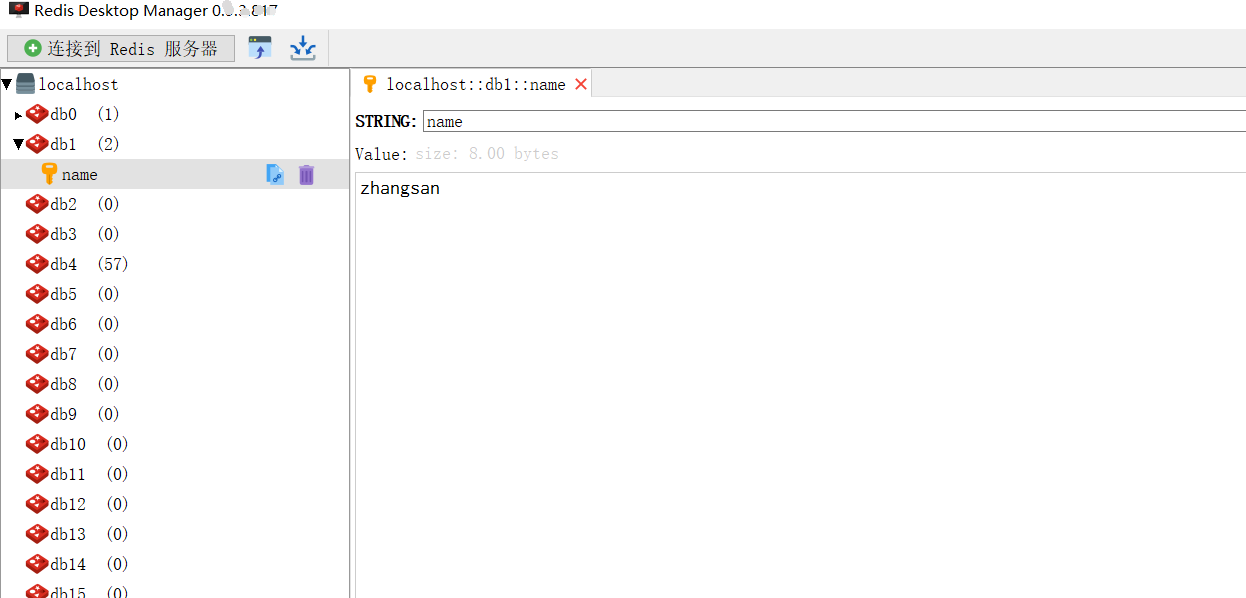Screen dimensions: 1246x598
Task: Click the import connections icon
Action: (x=260, y=48)
